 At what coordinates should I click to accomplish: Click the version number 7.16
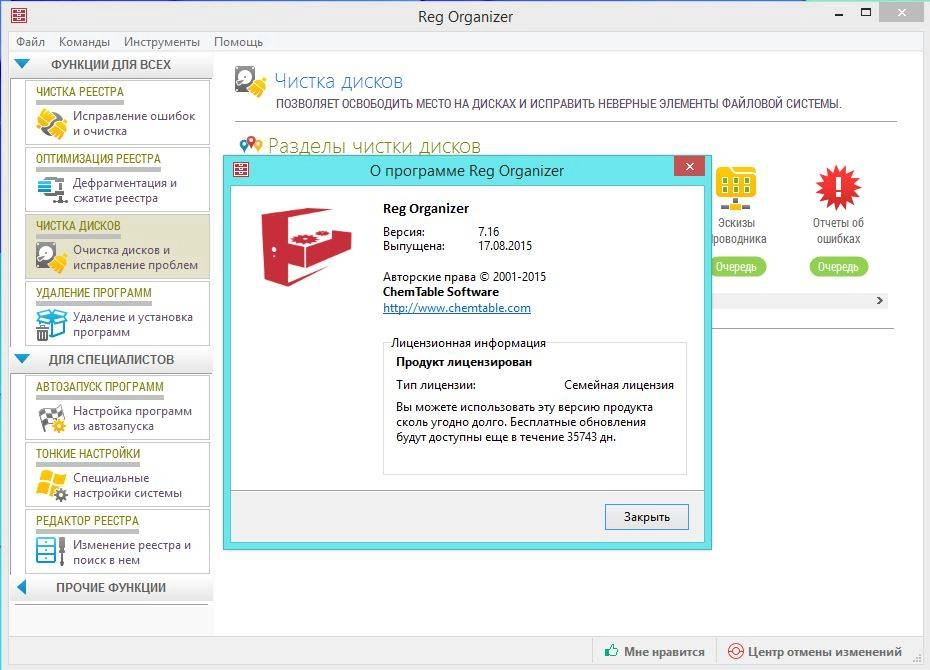pos(489,231)
